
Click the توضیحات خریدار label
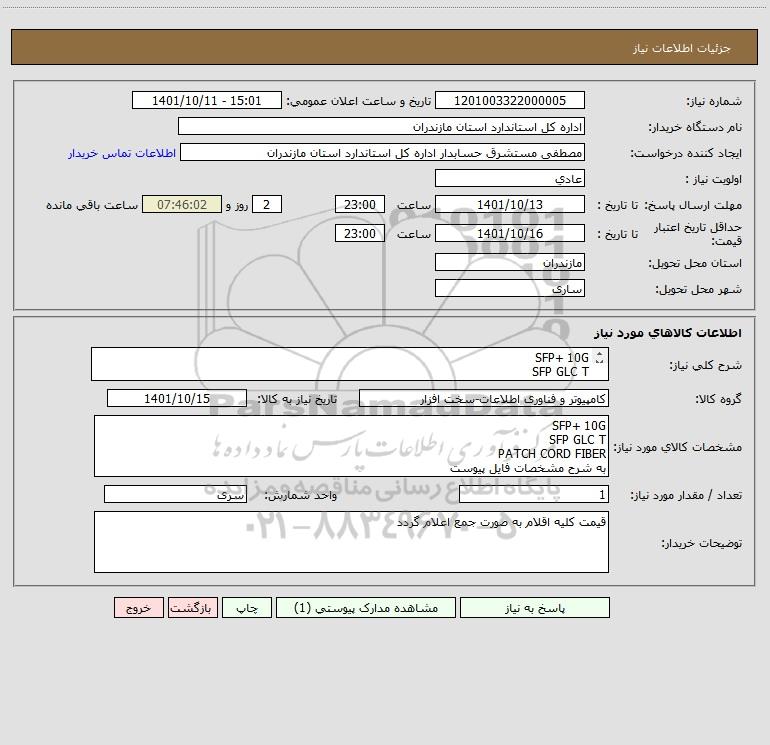701,543
